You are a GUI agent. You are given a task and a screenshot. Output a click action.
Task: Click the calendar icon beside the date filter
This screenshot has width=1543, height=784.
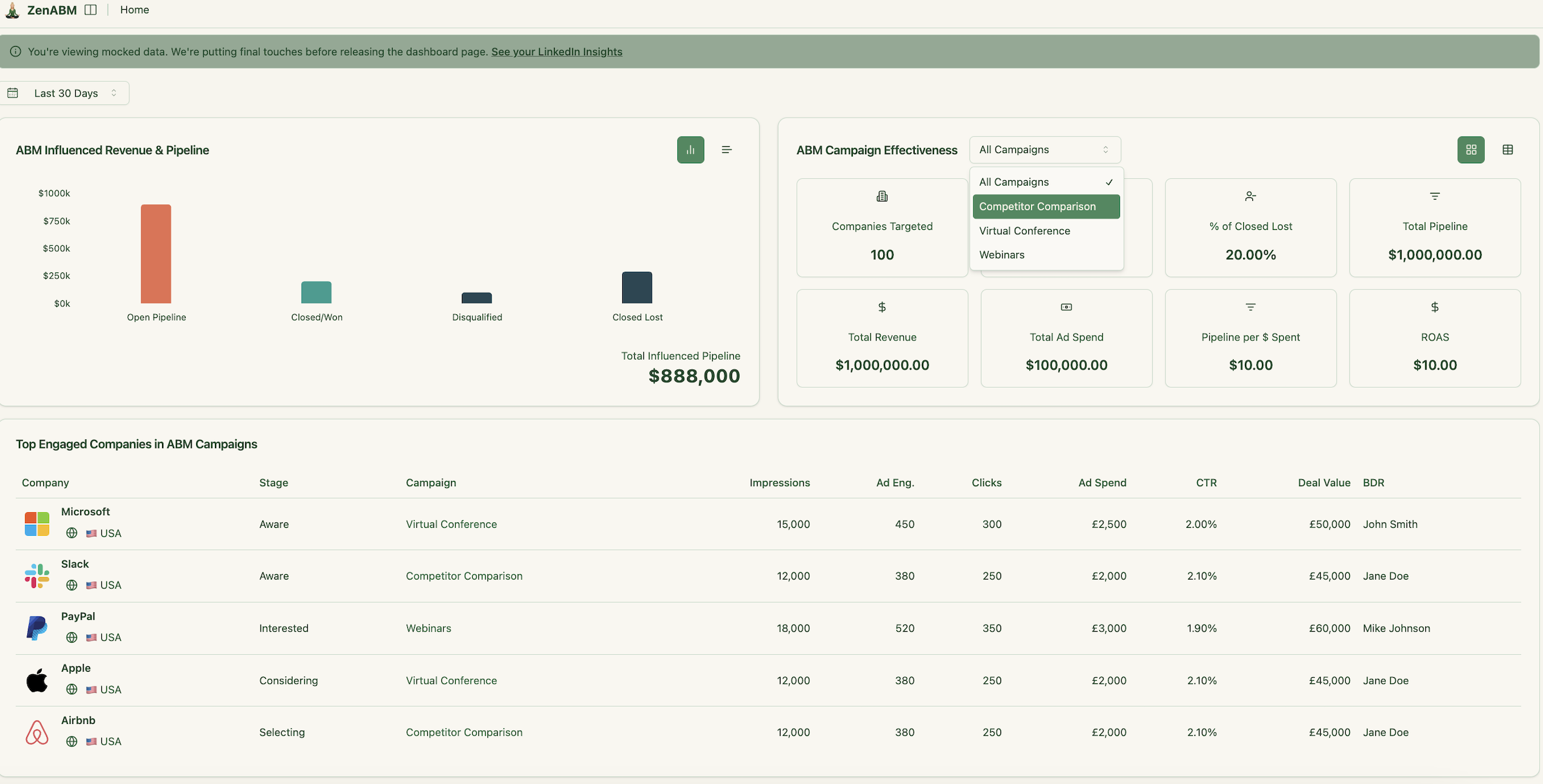point(13,92)
